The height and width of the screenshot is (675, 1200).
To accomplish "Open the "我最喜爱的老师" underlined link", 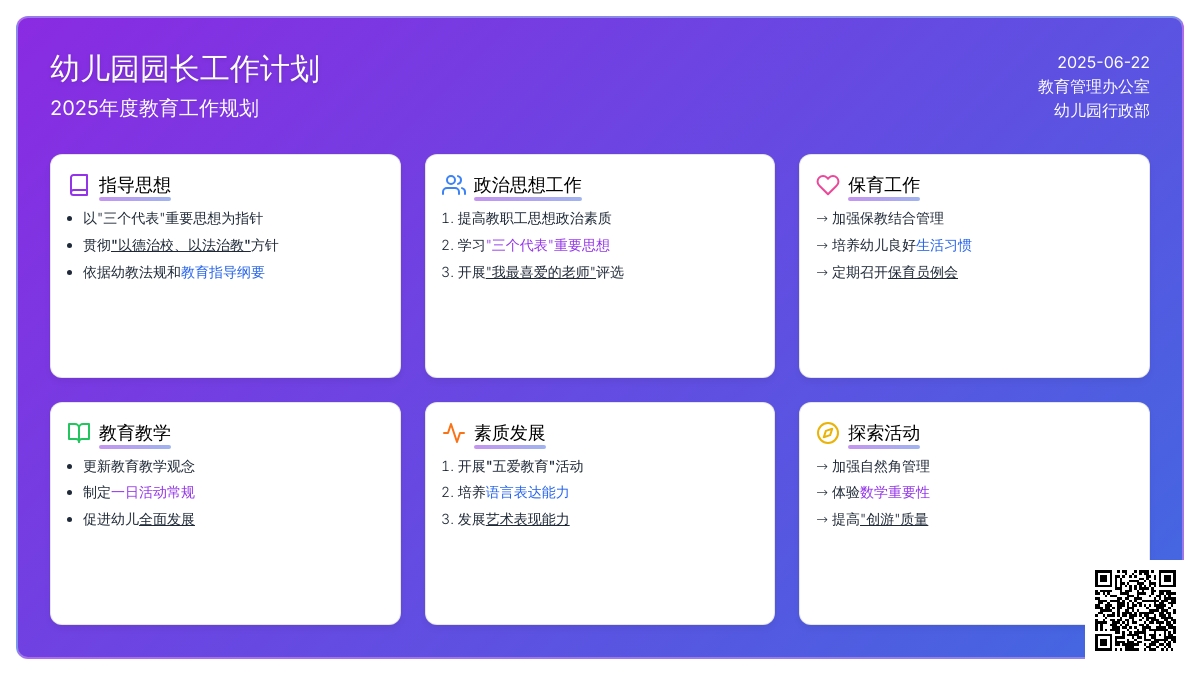I will 541,272.
